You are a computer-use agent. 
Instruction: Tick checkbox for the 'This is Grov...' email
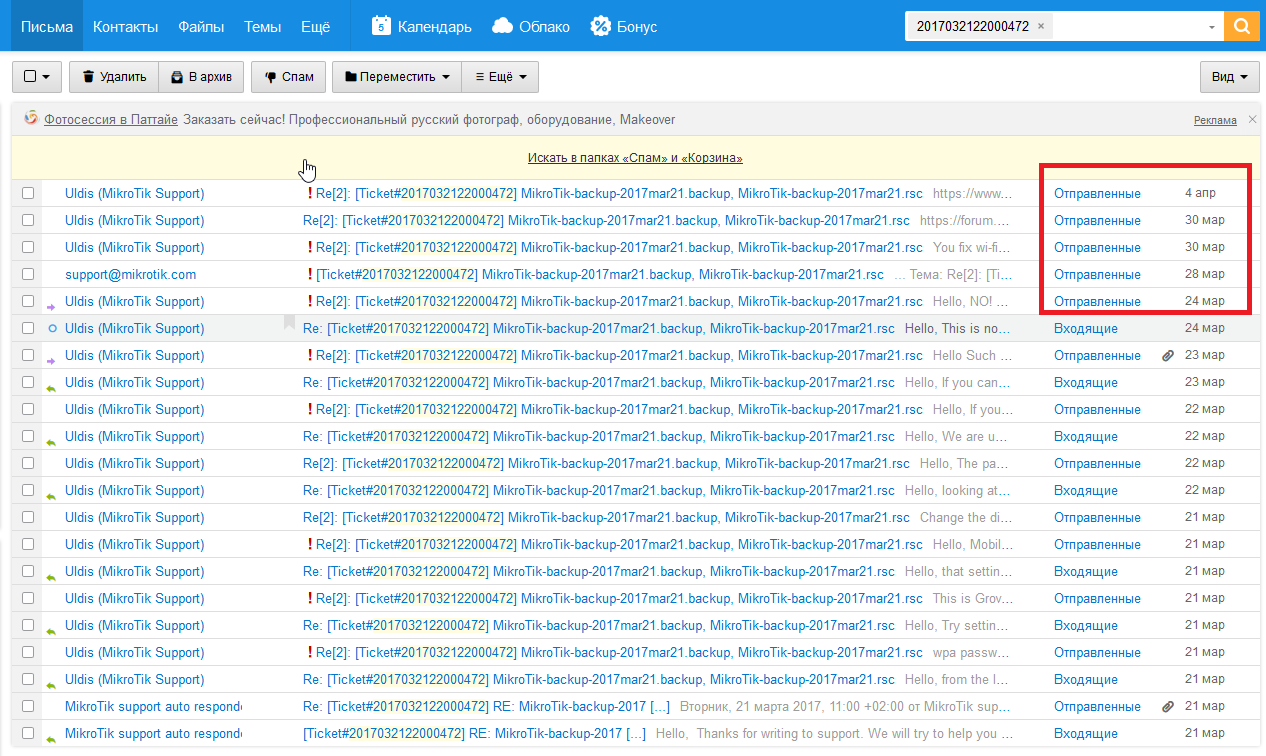[x=28, y=599]
